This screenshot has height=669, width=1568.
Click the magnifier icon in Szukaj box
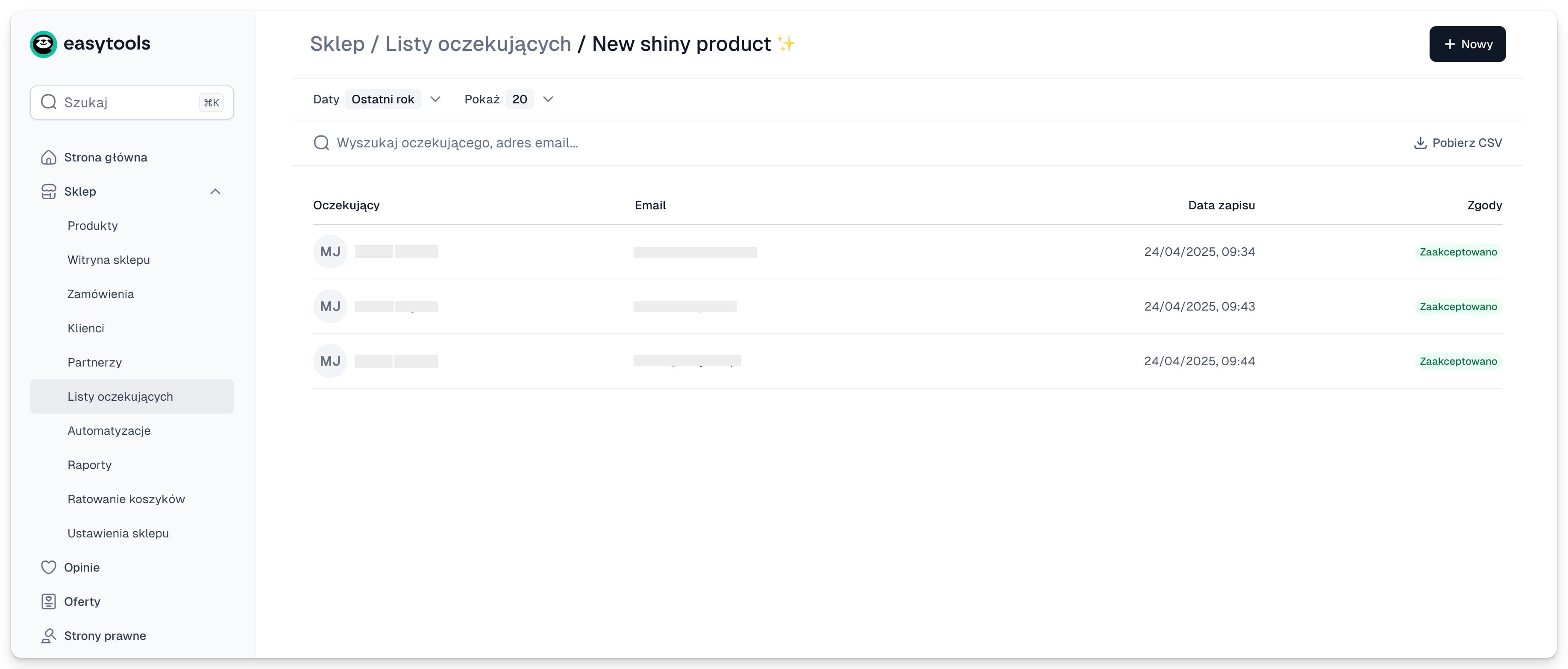(49, 102)
